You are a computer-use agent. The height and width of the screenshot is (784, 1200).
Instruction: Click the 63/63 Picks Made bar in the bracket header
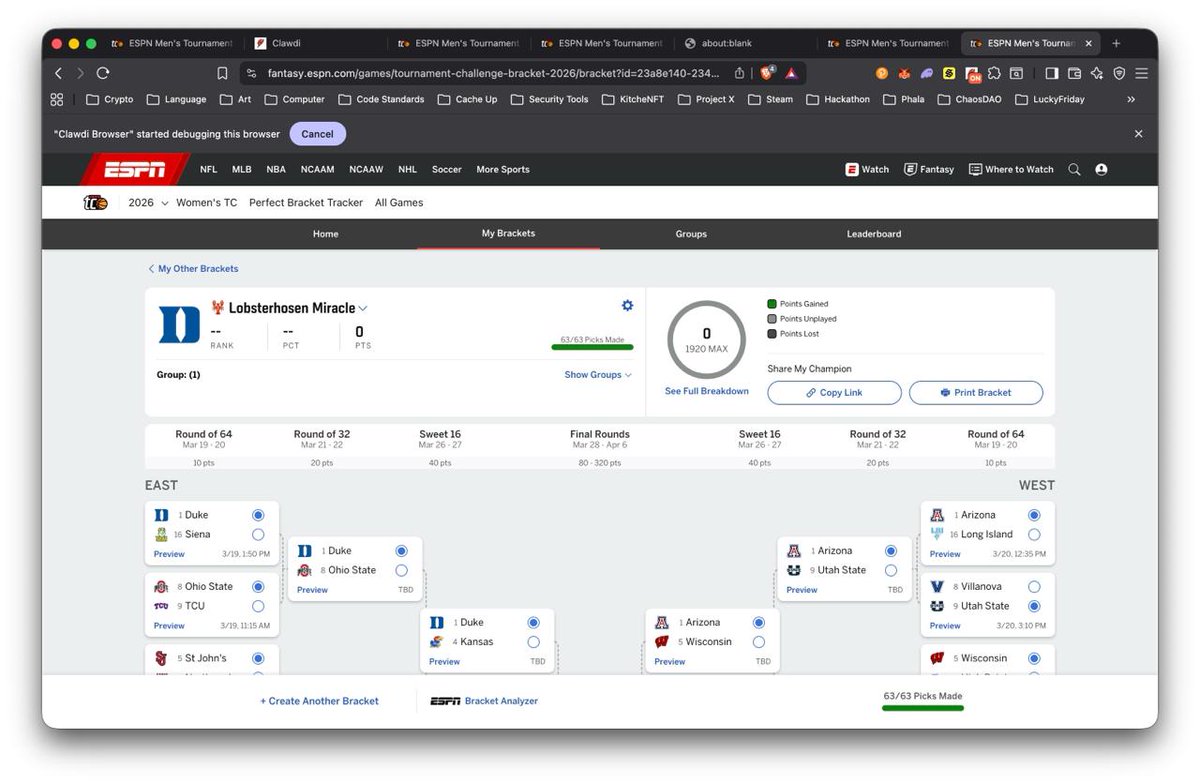point(592,347)
